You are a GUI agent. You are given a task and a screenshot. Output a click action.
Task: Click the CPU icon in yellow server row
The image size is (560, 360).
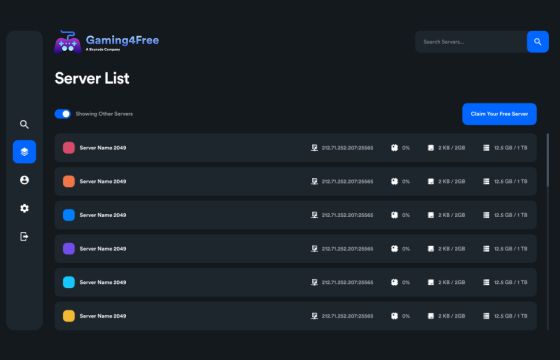(394, 316)
